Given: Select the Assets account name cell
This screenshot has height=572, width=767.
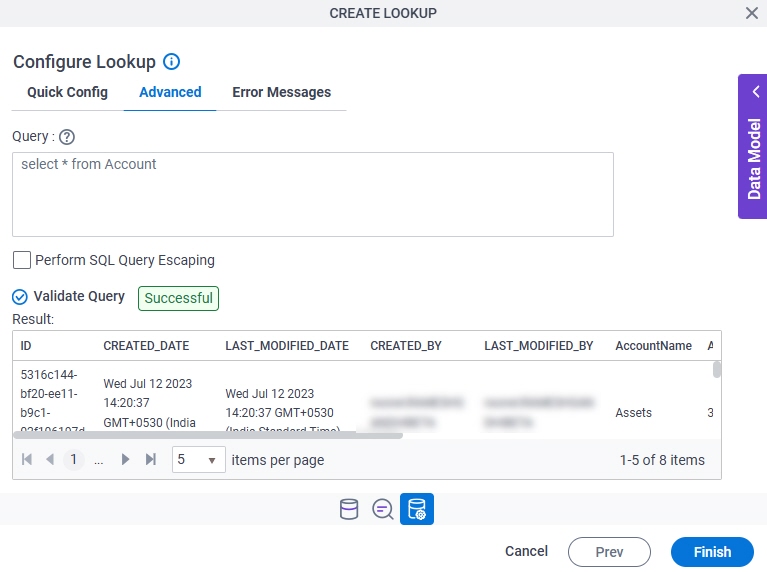Looking at the screenshot, I should pos(633,412).
